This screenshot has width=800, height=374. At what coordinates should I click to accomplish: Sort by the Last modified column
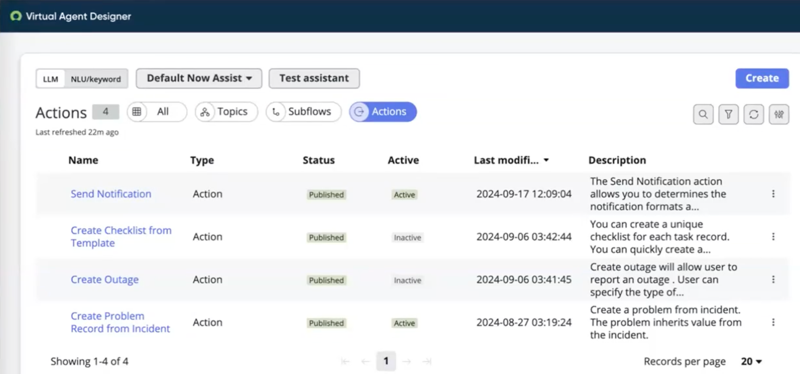[511, 160]
